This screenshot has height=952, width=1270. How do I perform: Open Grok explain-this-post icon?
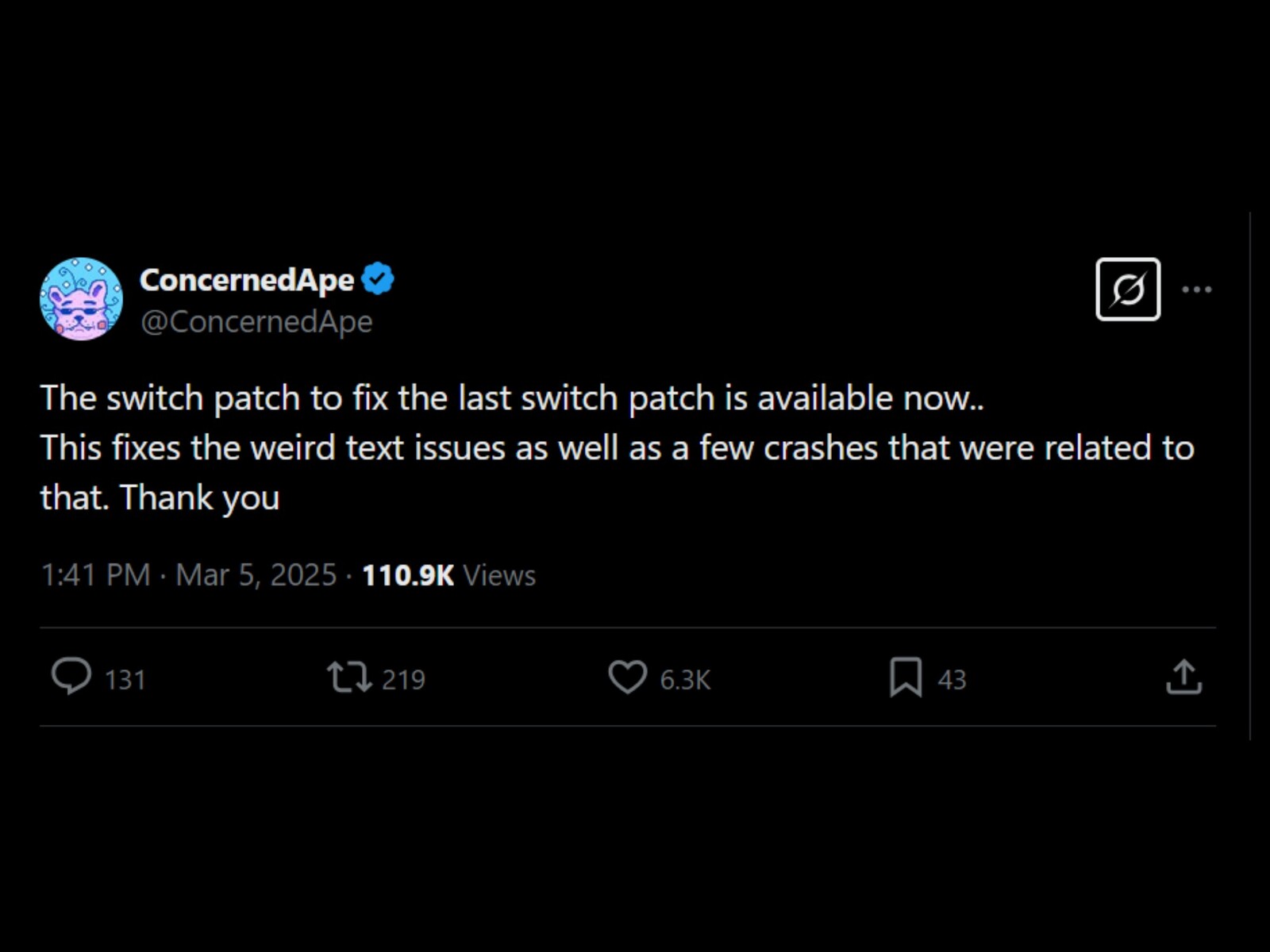(x=1127, y=290)
